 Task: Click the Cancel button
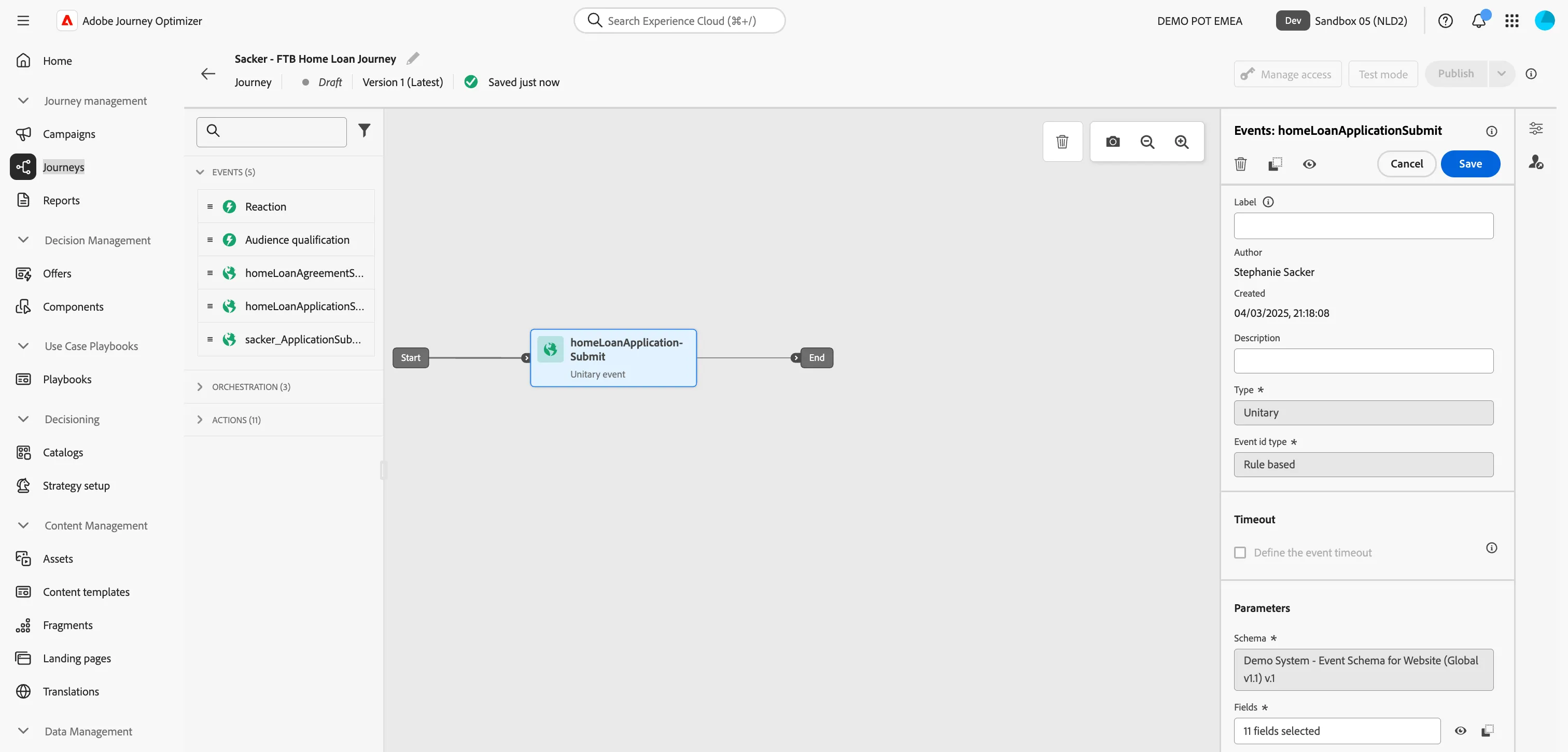pyautogui.click(x=1406, y=164)
